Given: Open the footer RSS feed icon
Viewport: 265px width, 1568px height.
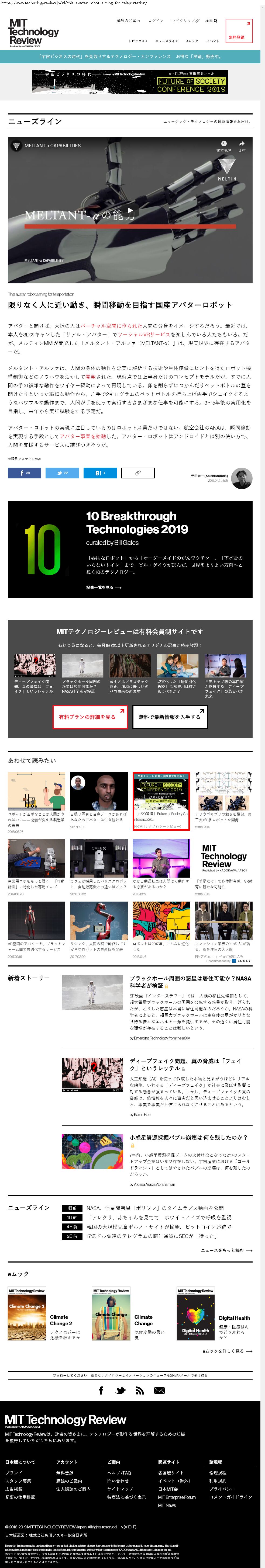Looking at the screenshot, I should point(139,1390).
